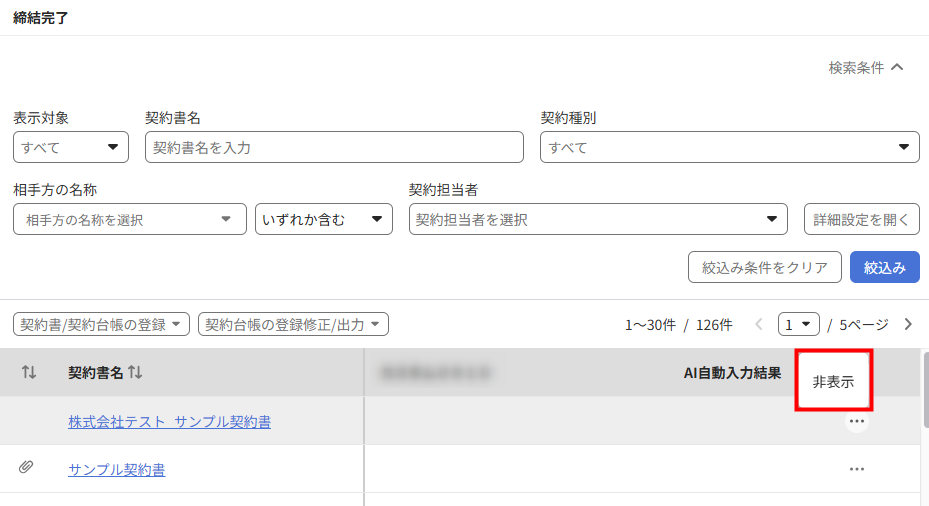Collapse the 検索条件 search conditions panel
Image resolution: width=929 pixels, height=506 pixels.
click(866, 68)
